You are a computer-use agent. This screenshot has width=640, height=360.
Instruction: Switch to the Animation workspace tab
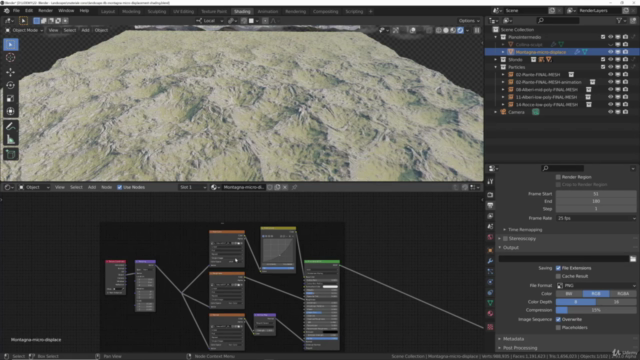pos(268,11)
